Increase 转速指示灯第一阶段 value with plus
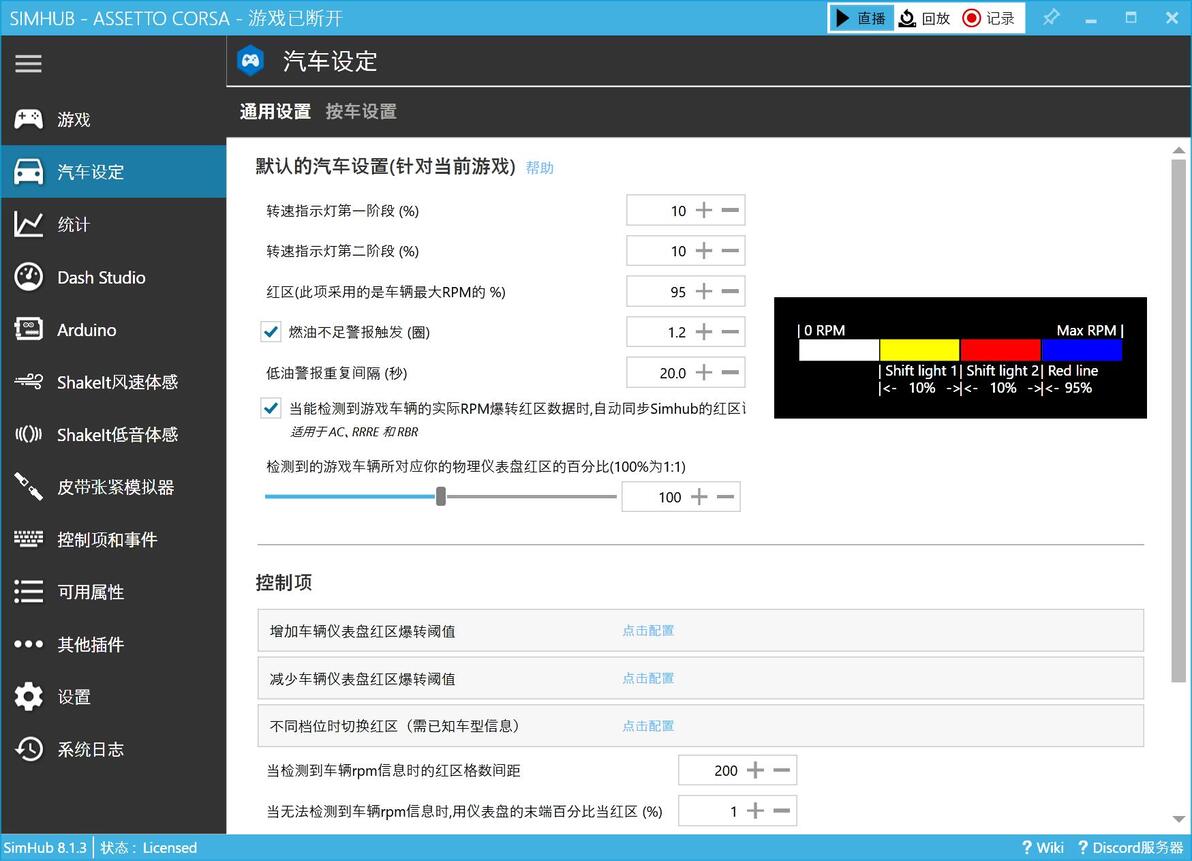 point(704,211)
